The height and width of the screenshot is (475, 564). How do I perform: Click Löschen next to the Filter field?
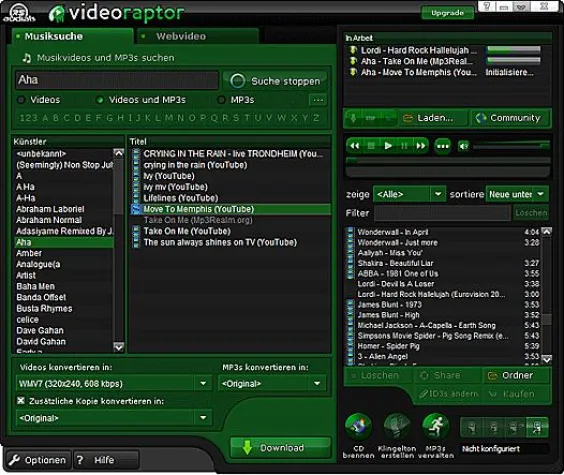click(531, 213)
